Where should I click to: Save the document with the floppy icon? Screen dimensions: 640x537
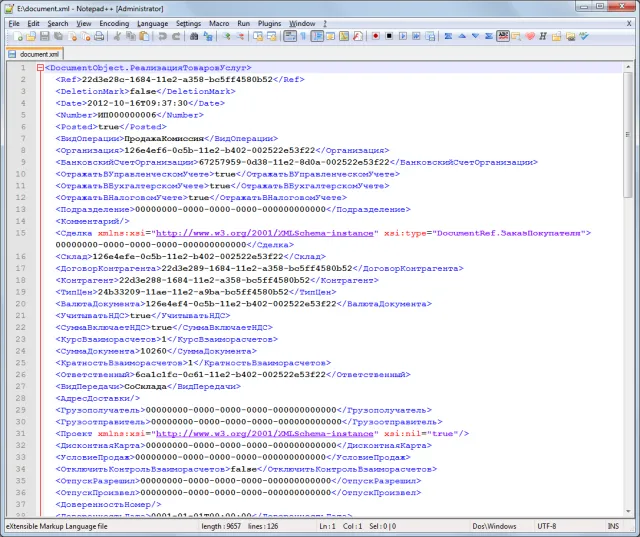click(x=44, y=36)
